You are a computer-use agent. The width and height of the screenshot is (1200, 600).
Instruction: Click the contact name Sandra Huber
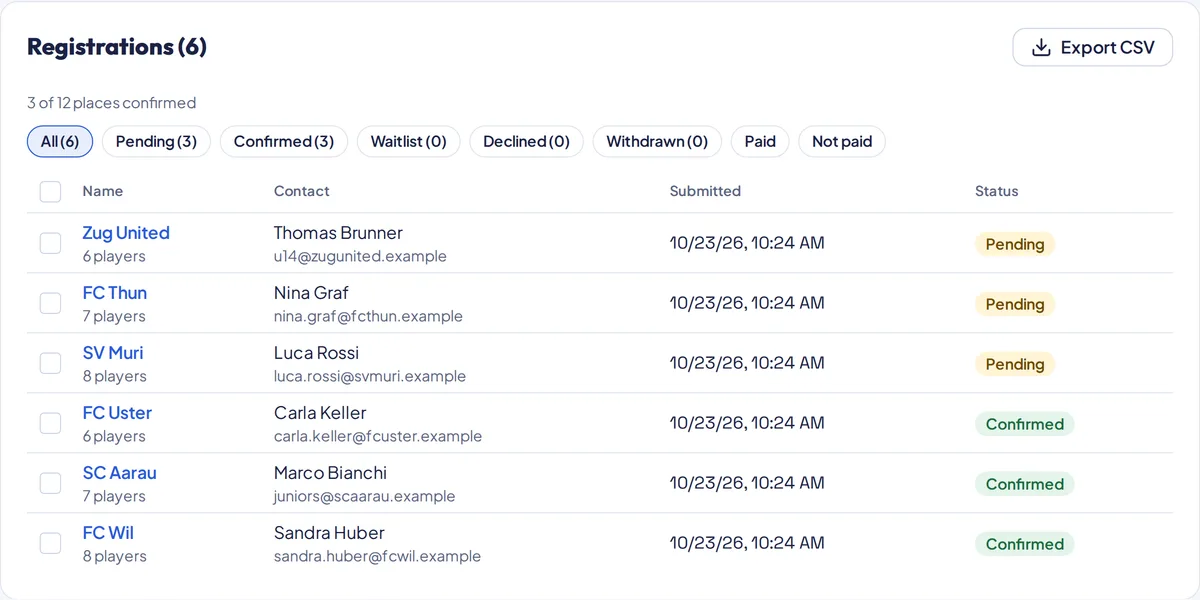coord(329,533)
